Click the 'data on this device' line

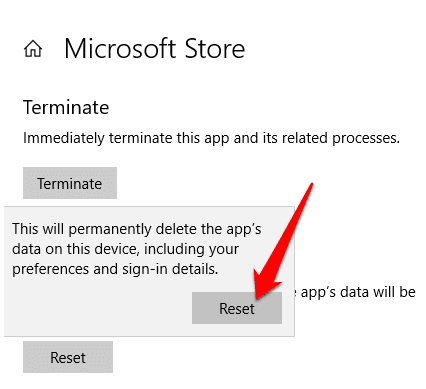126,249
